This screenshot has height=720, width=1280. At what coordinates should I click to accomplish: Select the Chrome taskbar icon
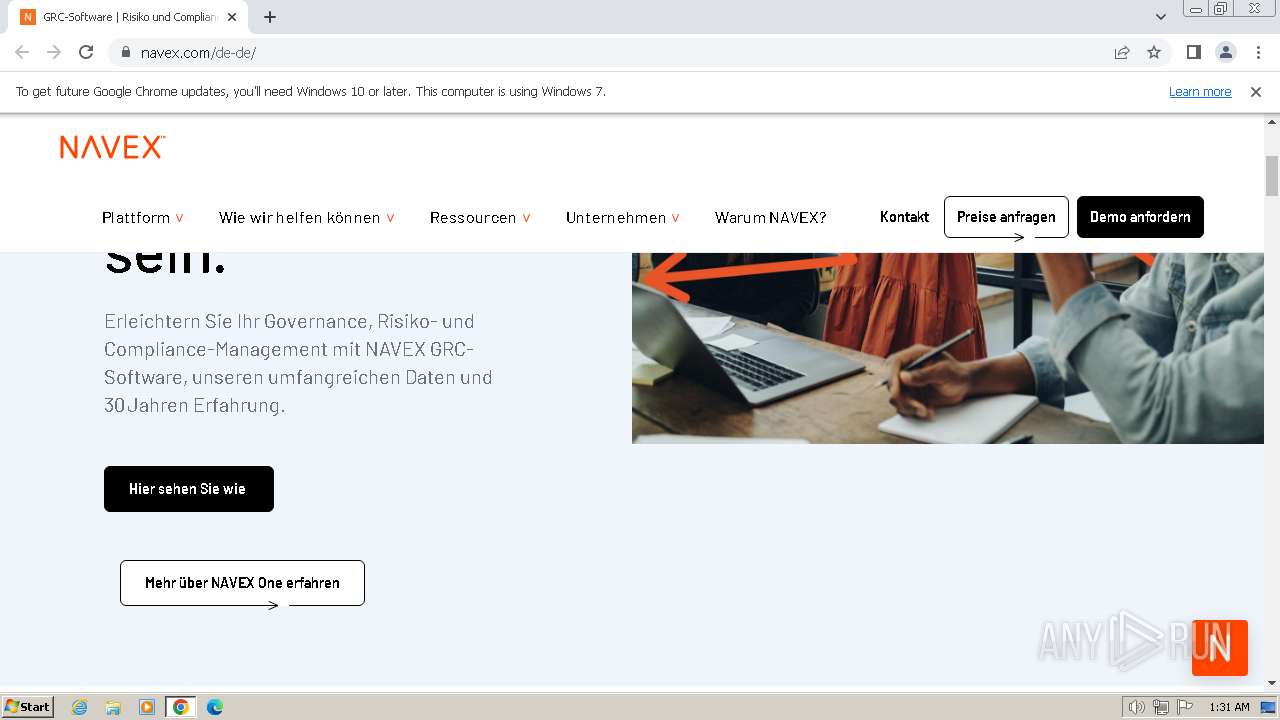pos(181,707)
